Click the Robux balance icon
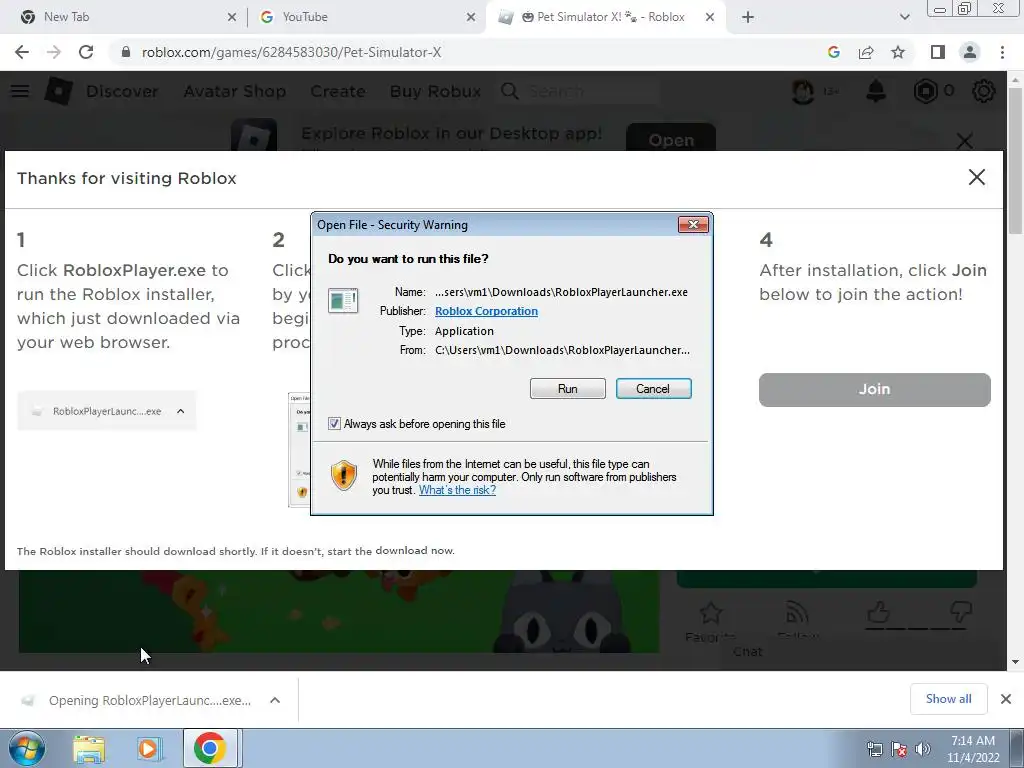This screenshot has width=1024, height=768. (x=925, y=91)
